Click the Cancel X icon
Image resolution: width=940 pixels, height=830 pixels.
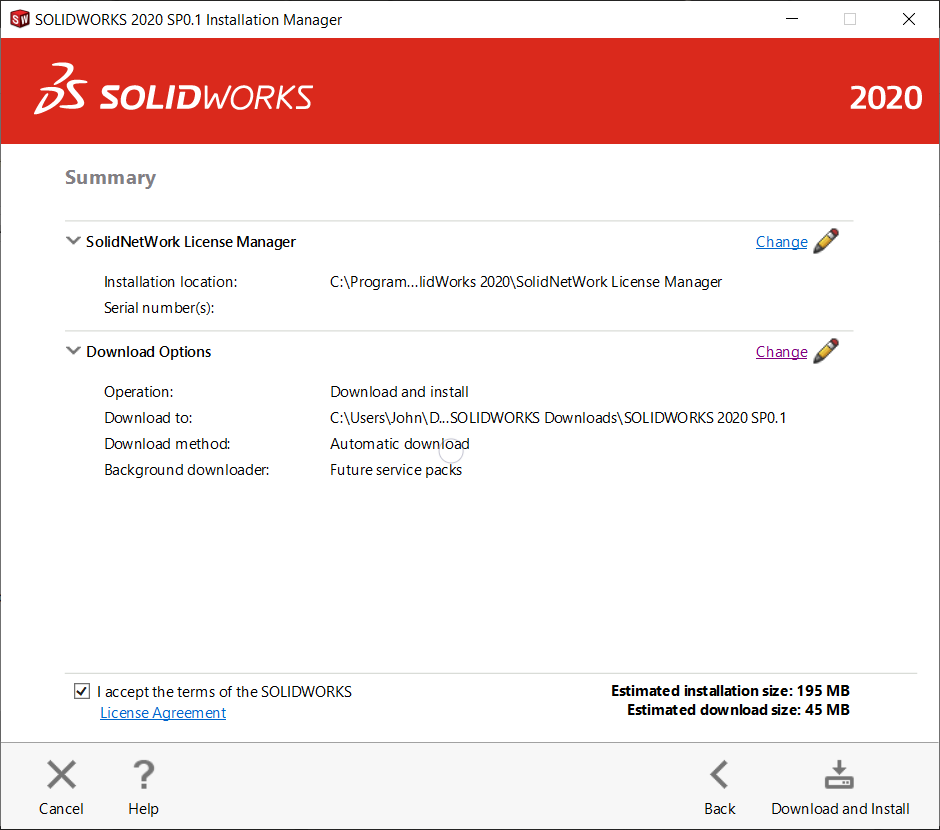tap(61, 774)
